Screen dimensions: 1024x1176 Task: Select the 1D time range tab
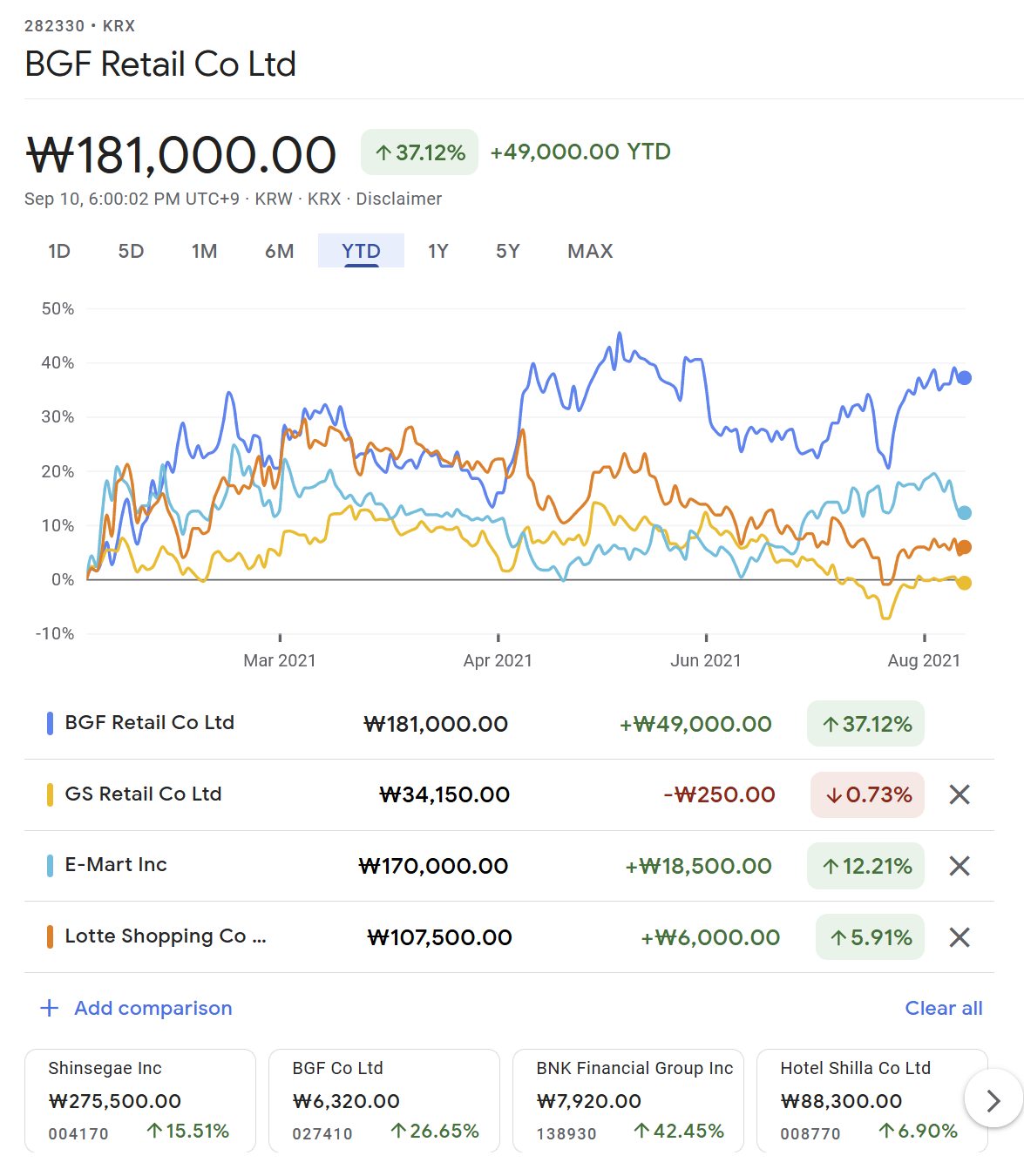[59, 251]
